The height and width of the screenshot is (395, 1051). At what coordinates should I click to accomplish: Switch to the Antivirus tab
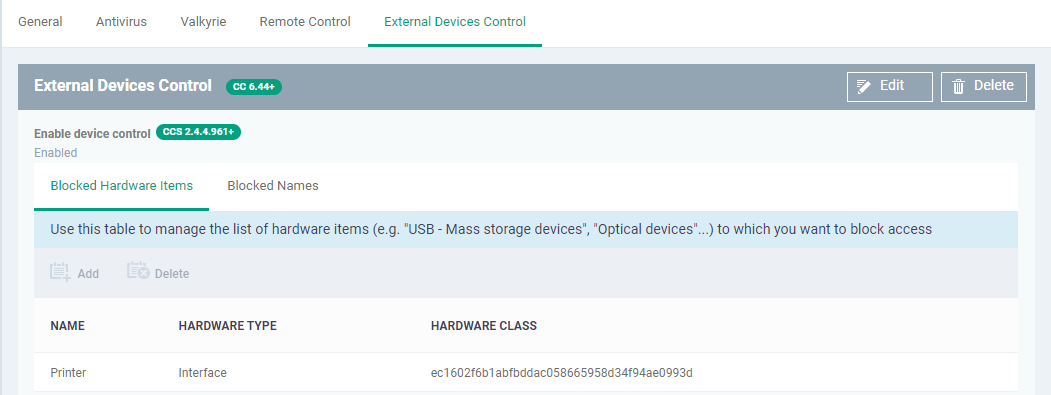(121, 21)
